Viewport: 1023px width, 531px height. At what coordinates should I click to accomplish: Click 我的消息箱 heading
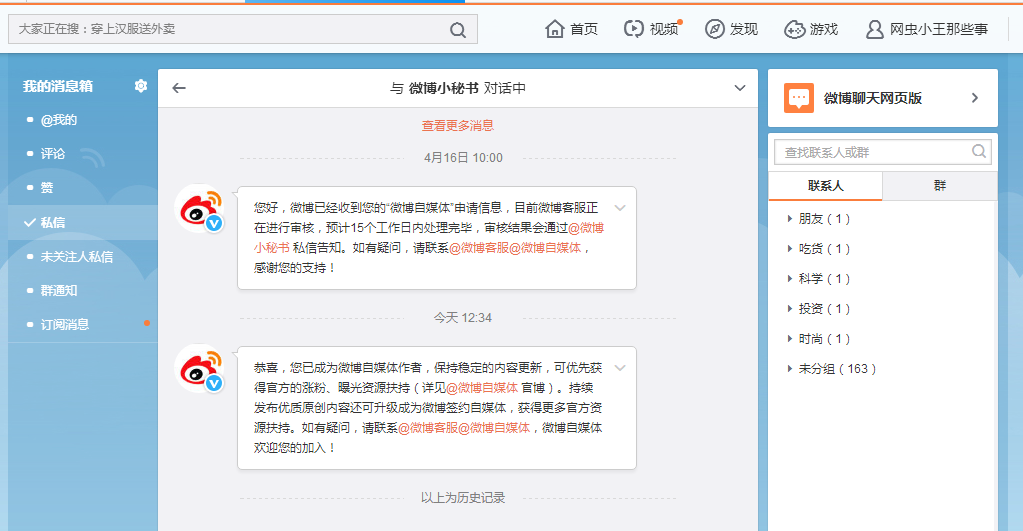click(x=57, y=86)
